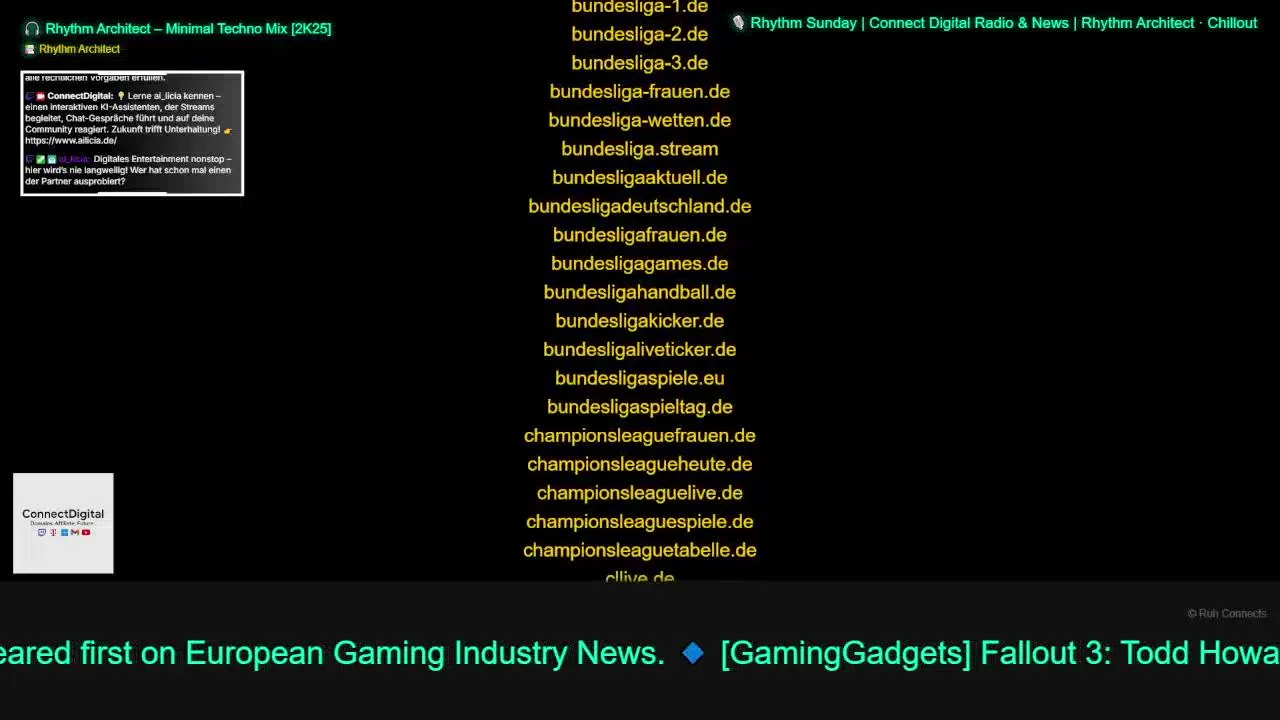Select bundesligafrauen.de in the domain list
This screenshot has height=720, width=1280.
640,235
